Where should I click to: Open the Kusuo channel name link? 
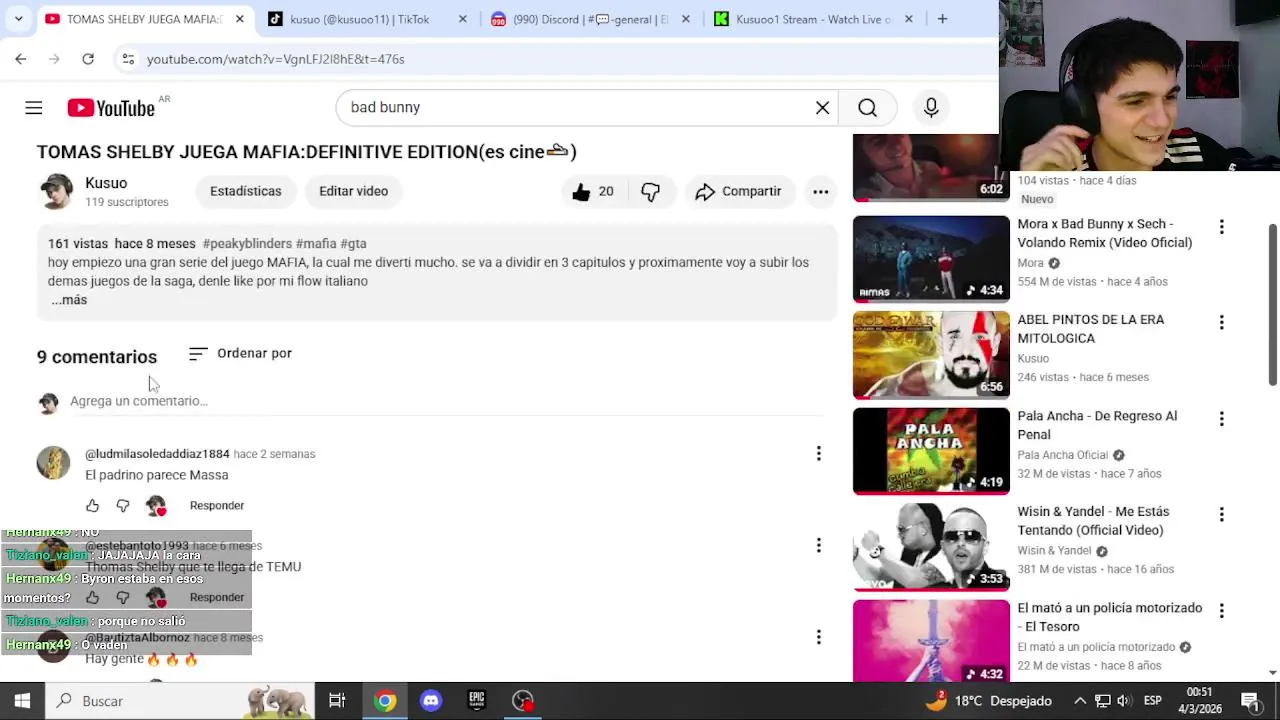pos(106,183)
